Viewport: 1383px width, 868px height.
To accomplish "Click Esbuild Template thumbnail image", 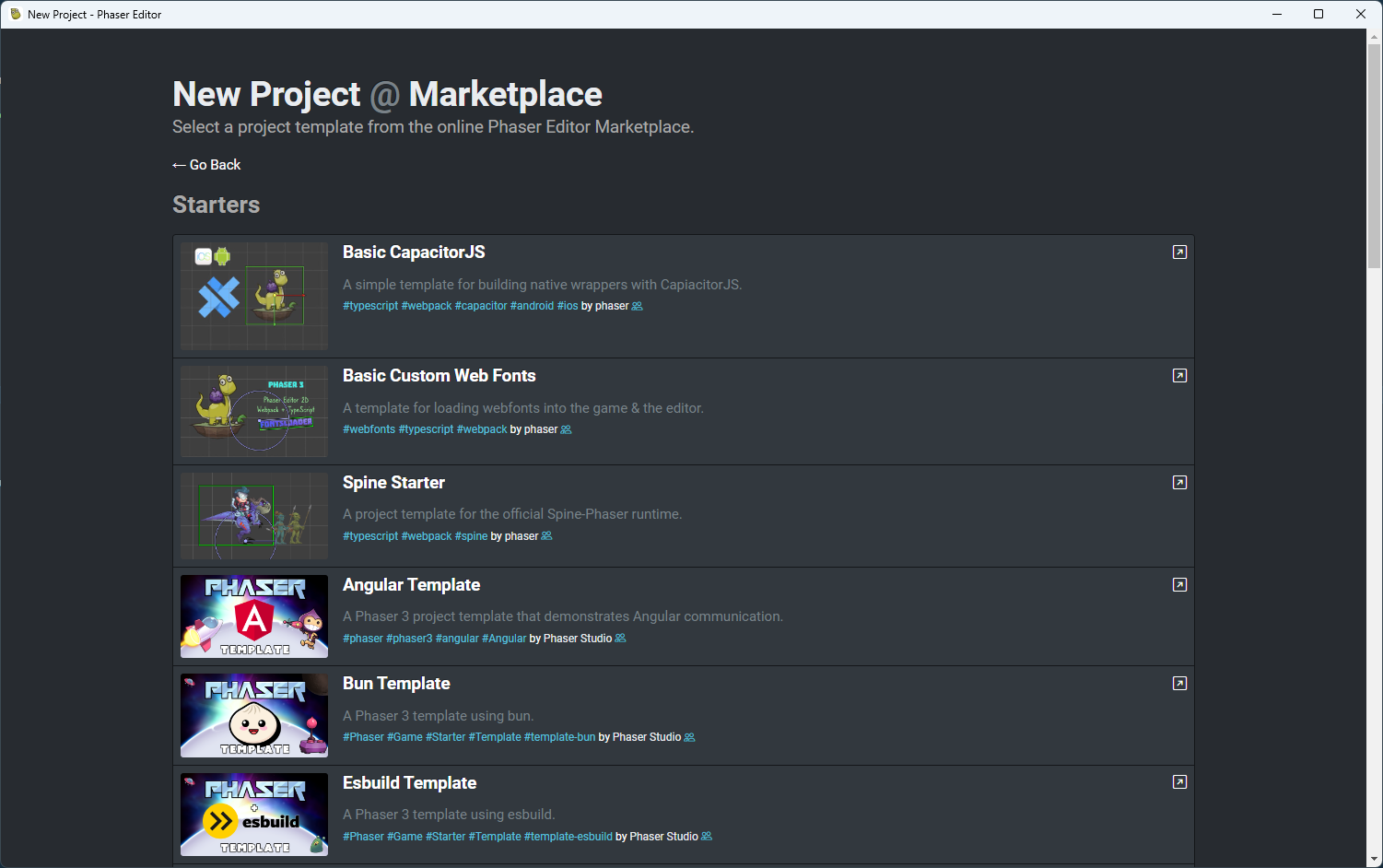I will 254,815.
